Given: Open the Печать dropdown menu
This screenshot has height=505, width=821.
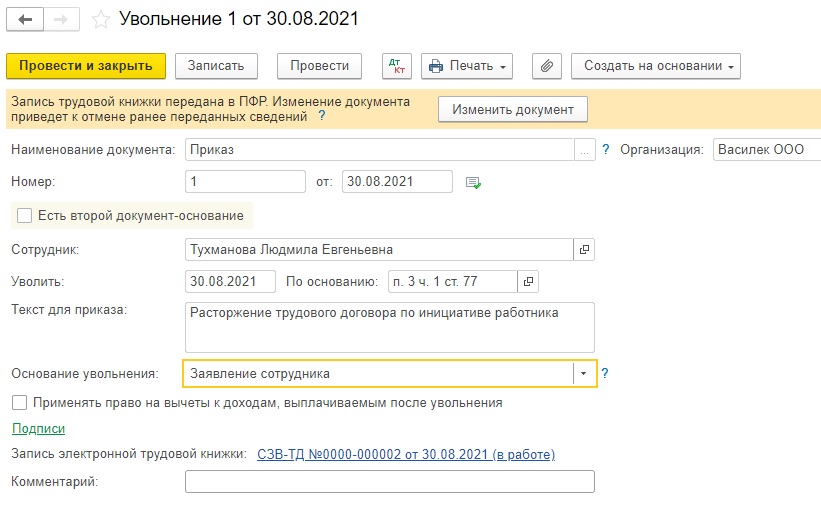Looking at the screenshot, I should click(x=467, y=66).
